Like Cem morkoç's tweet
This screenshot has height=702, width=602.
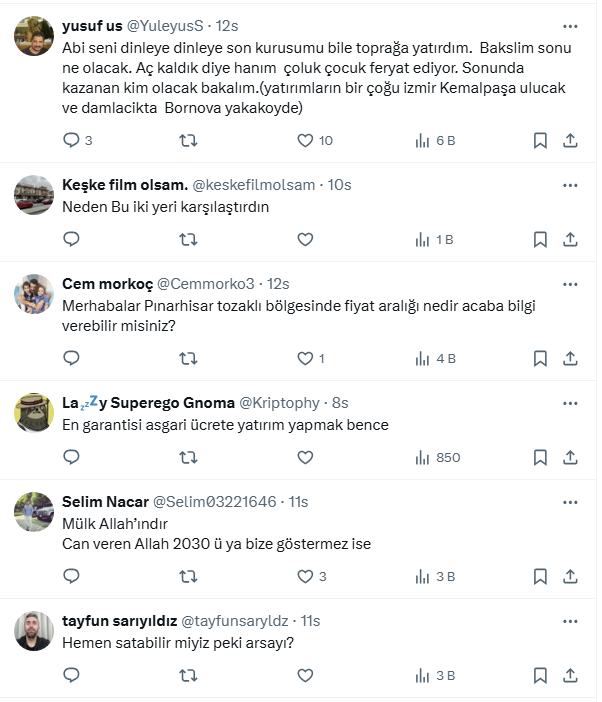(306, 358)
